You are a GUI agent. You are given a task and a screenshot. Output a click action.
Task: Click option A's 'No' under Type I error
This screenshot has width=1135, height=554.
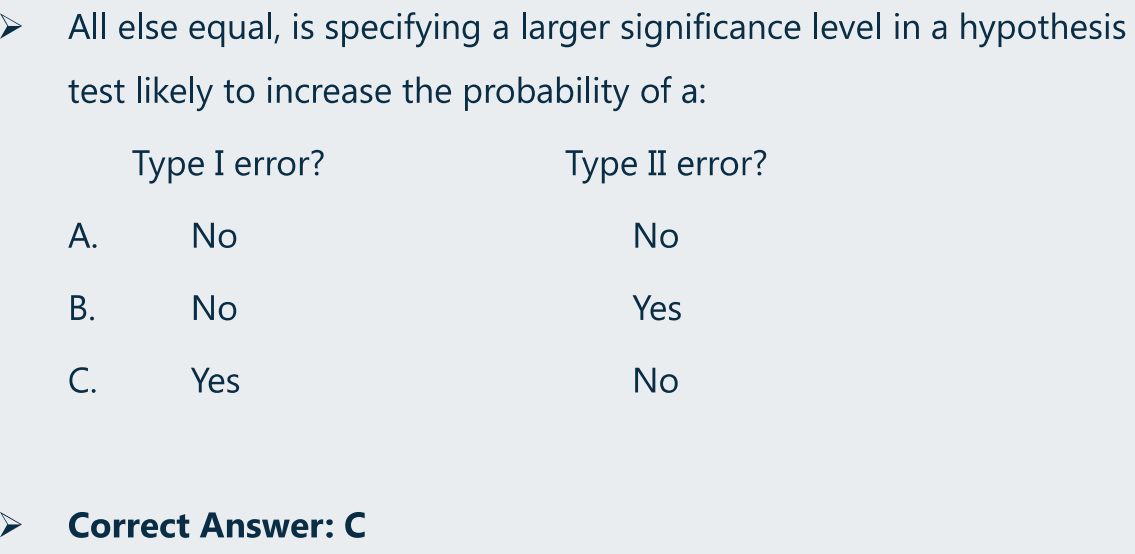pos(214,236)
